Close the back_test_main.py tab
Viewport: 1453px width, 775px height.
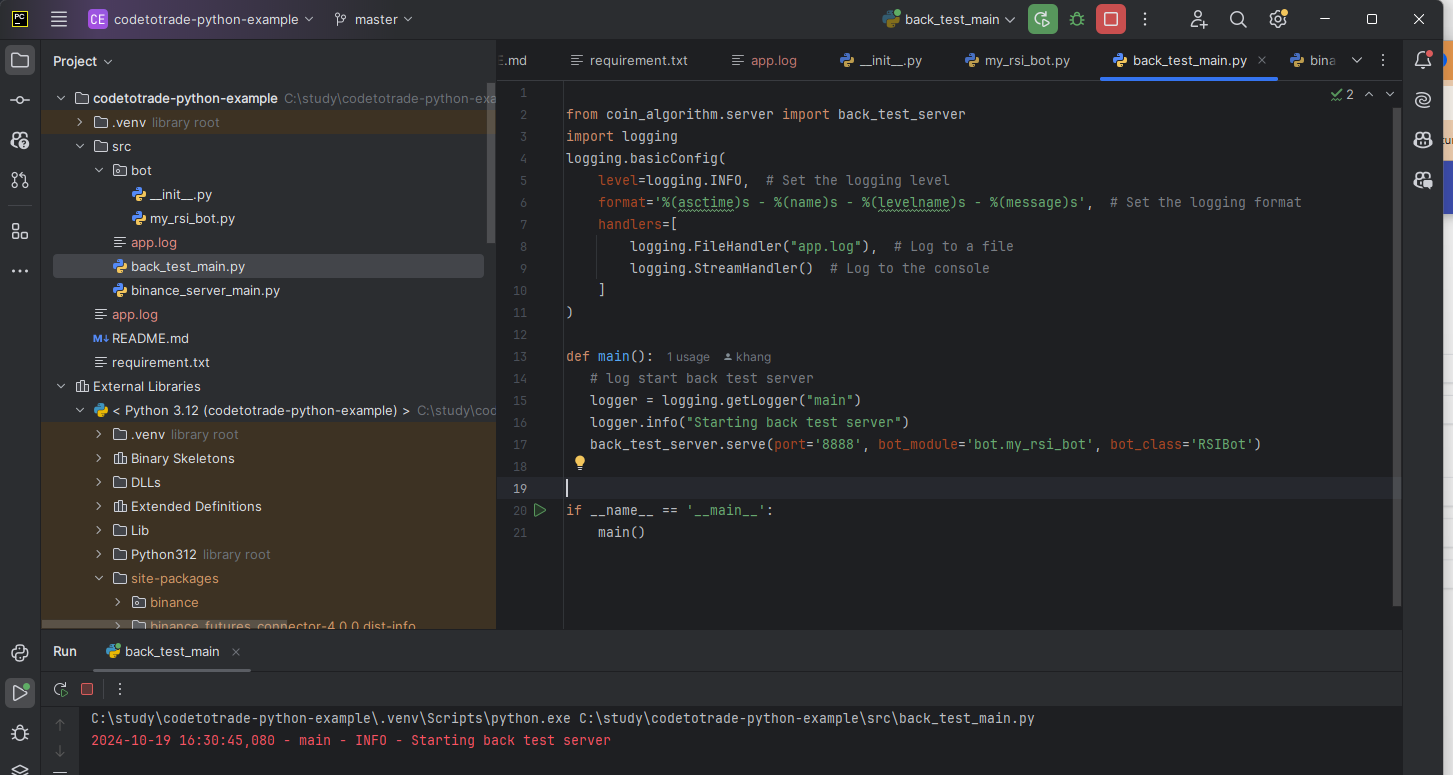pos(1262,60)
